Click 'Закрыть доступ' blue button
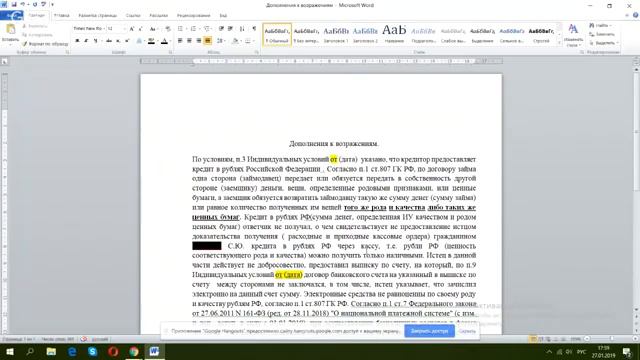 429,331
